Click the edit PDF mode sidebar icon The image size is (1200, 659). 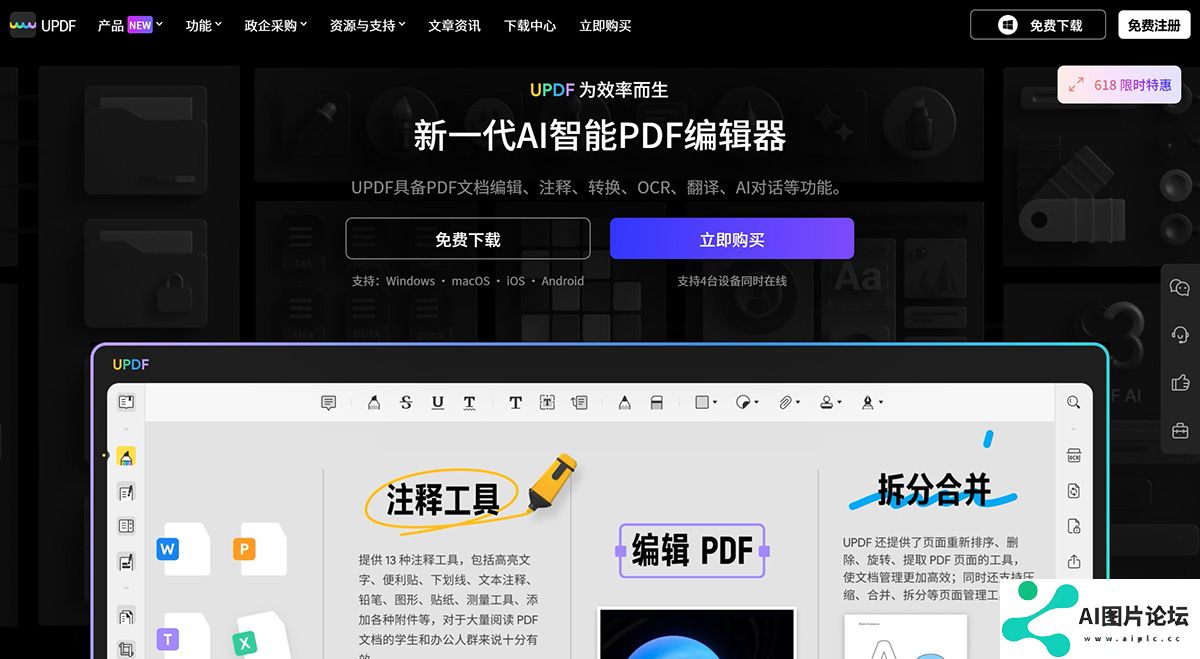click(x=126, y=492)
